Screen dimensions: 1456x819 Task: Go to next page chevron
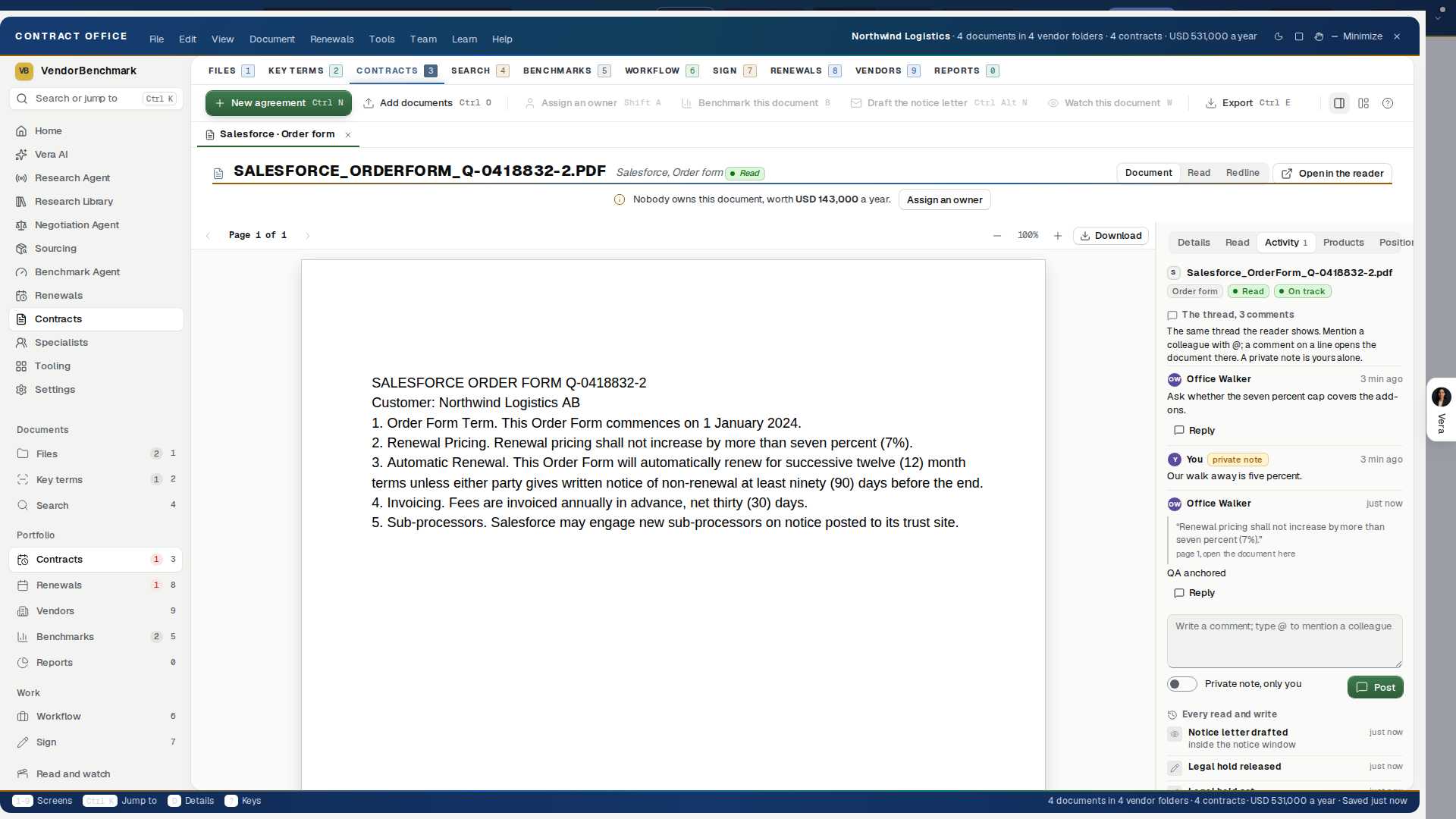coord(307,236)
